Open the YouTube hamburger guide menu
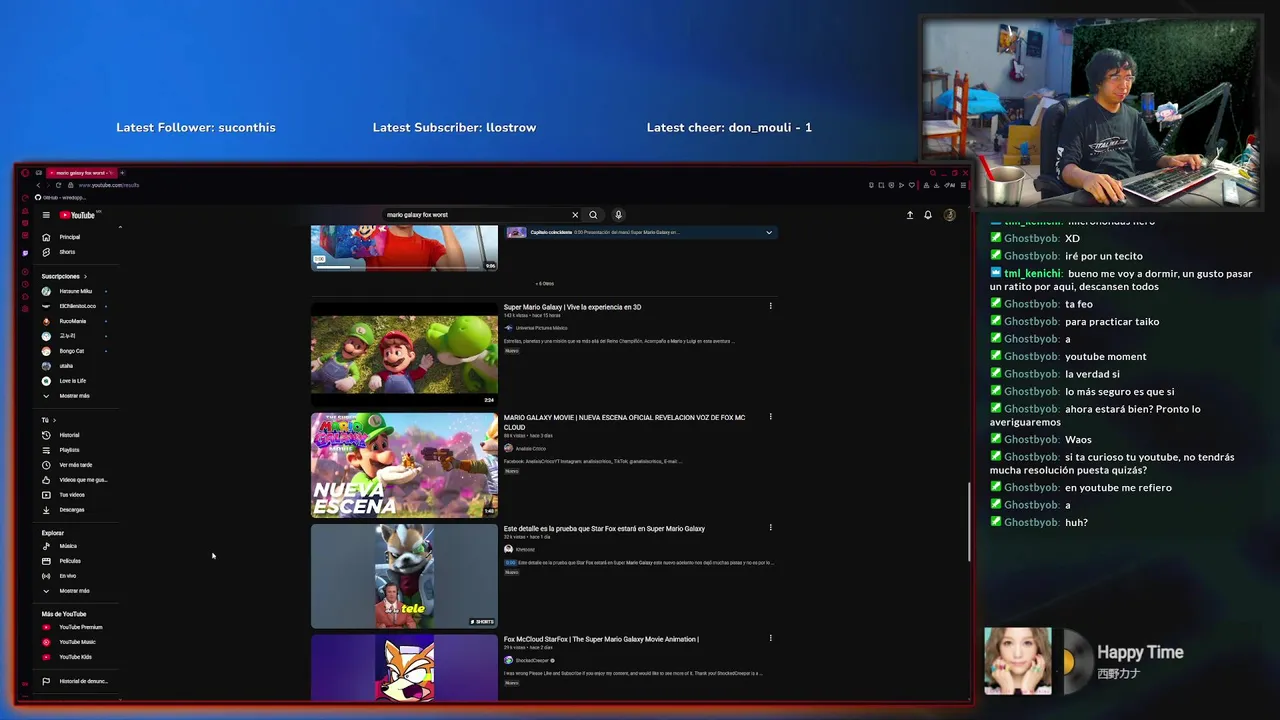The width and height of the screenshot is (1280, 720). tap(46, 215)
